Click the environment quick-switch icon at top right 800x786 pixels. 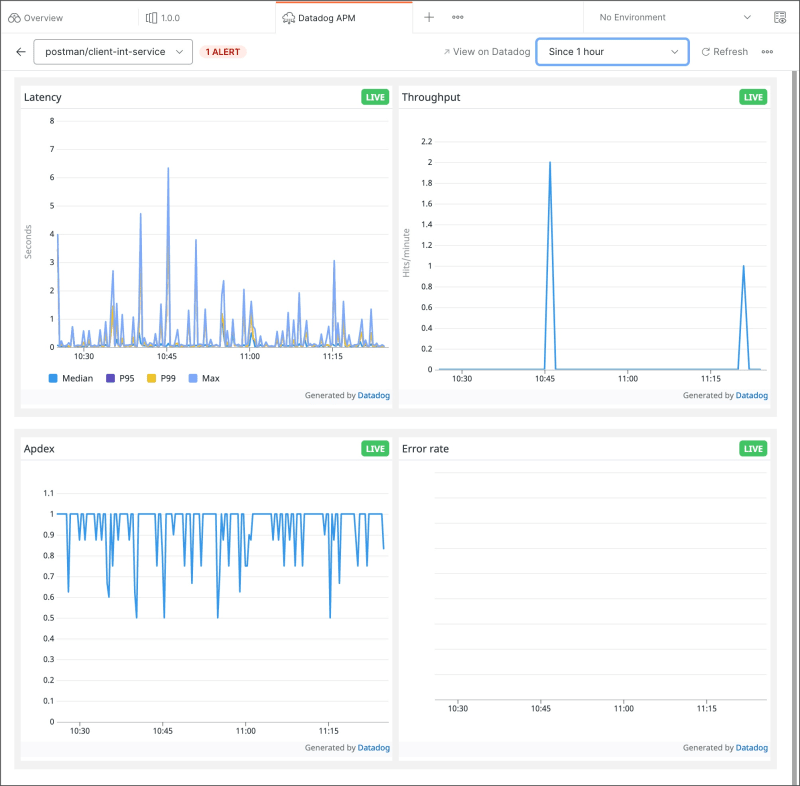[779, 17]
